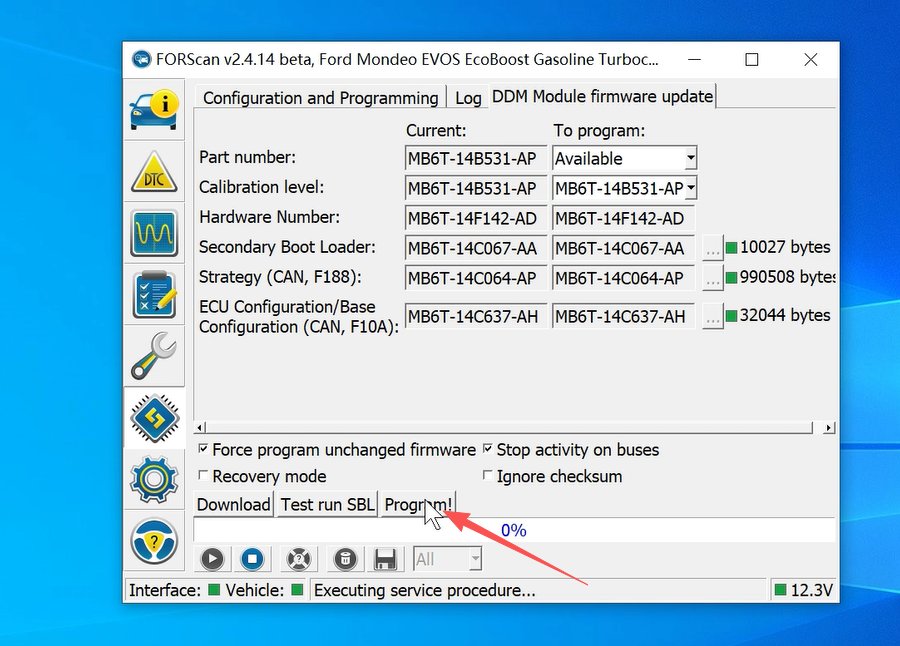Open the steering wheel help section

[x=154, y=541]
